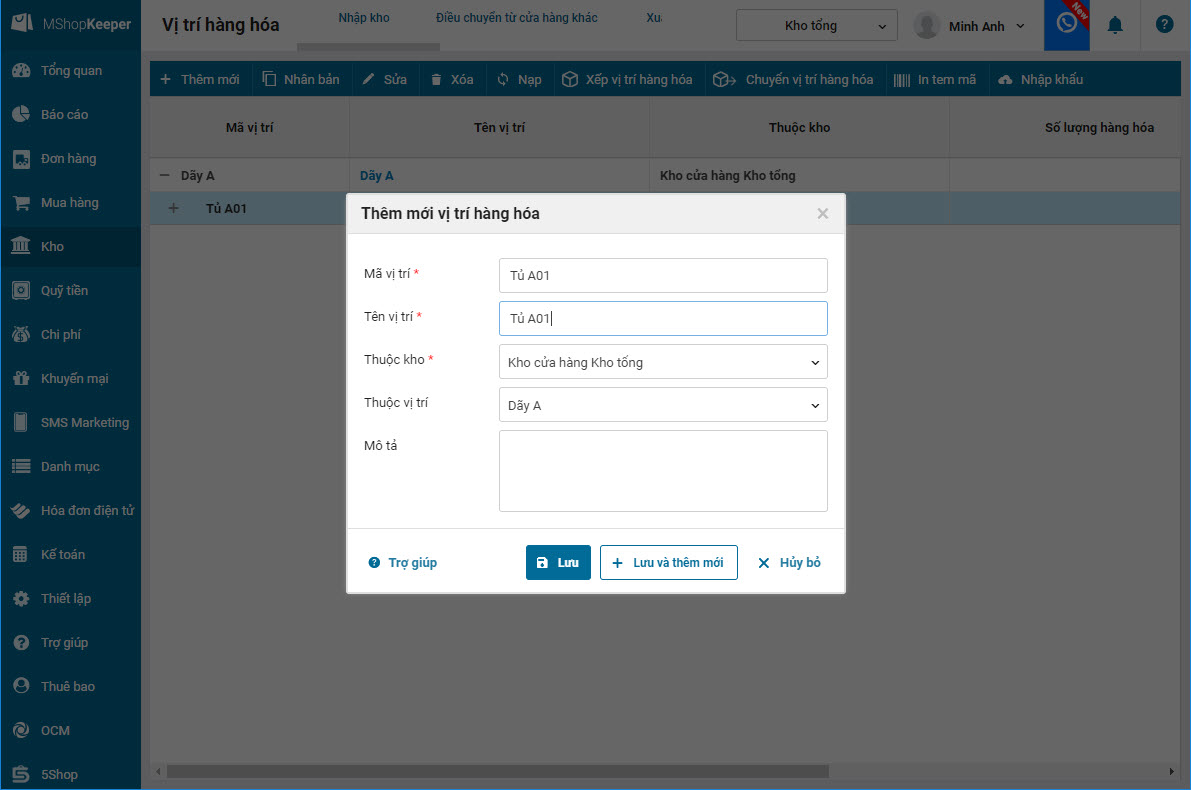The width and height of the screenshot is (1191, 790).
Task: Click the phone support icon with New badge
Action: 1066,25
